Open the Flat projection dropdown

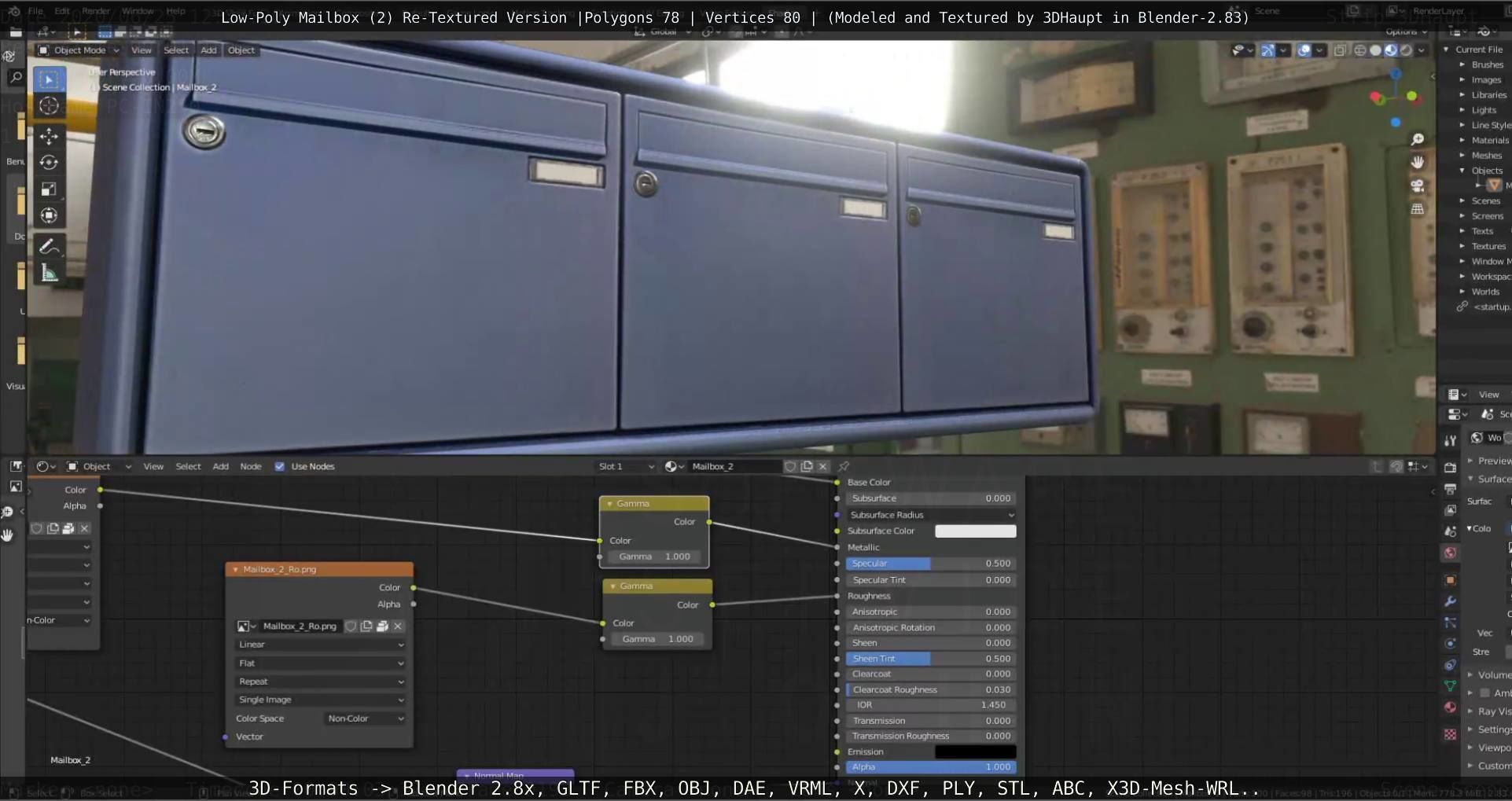click(321, 663)
